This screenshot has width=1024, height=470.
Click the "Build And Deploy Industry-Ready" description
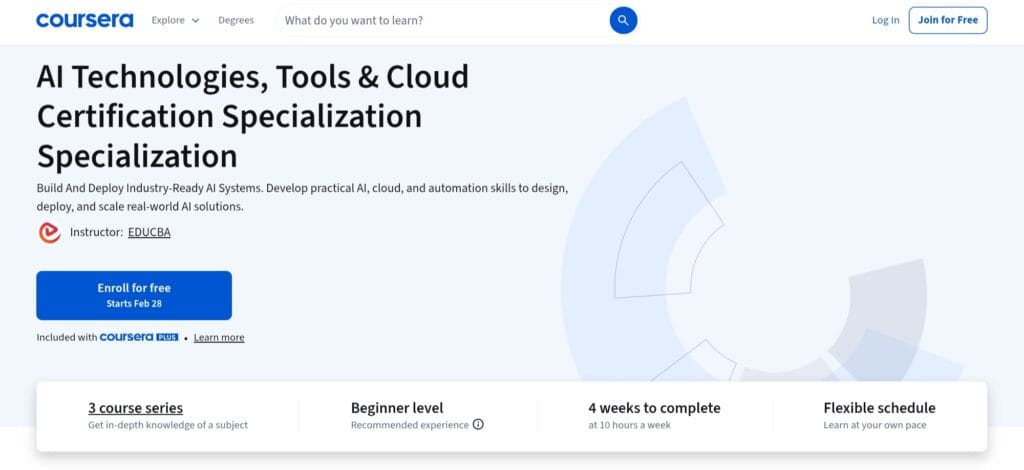pos(302,197)
